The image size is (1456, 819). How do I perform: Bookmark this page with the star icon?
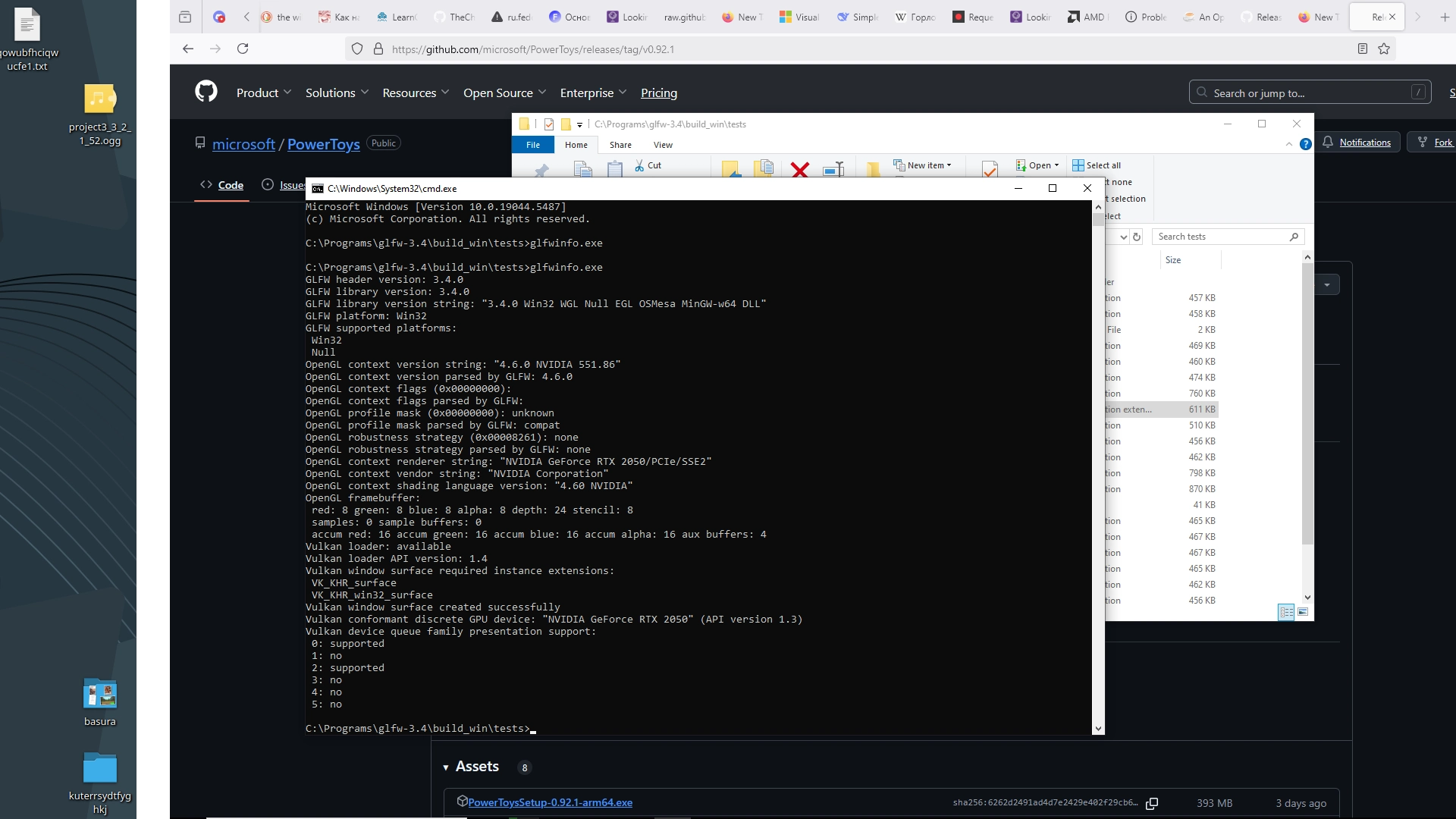pos(1384,49)
